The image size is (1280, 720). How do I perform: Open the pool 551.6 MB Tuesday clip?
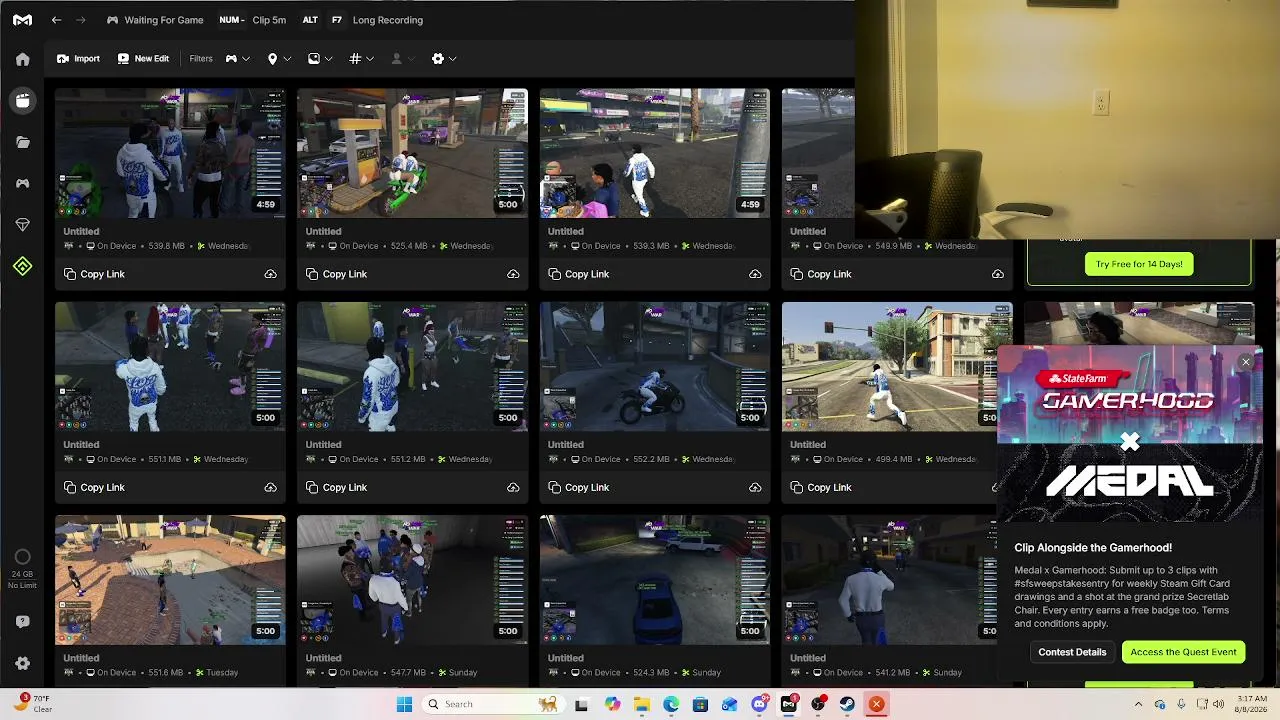[x=170, y=580]
